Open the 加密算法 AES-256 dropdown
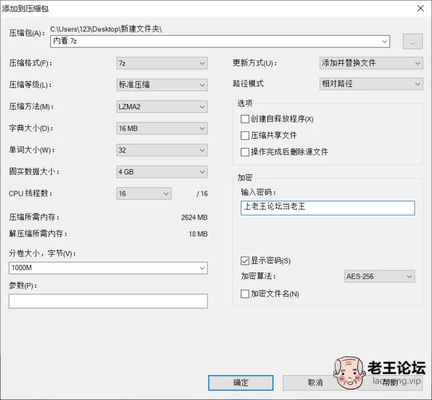Image resolution: width=432 pixels, height=400 pixels. coord(379,276)
